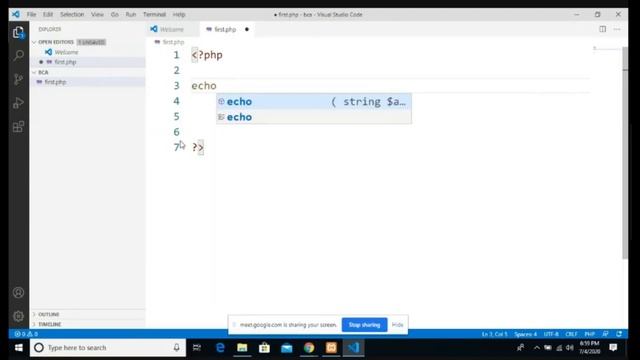Click the PHP language mode status item
The width and height of the screenshot is (640, 360).
click(589, 334)
